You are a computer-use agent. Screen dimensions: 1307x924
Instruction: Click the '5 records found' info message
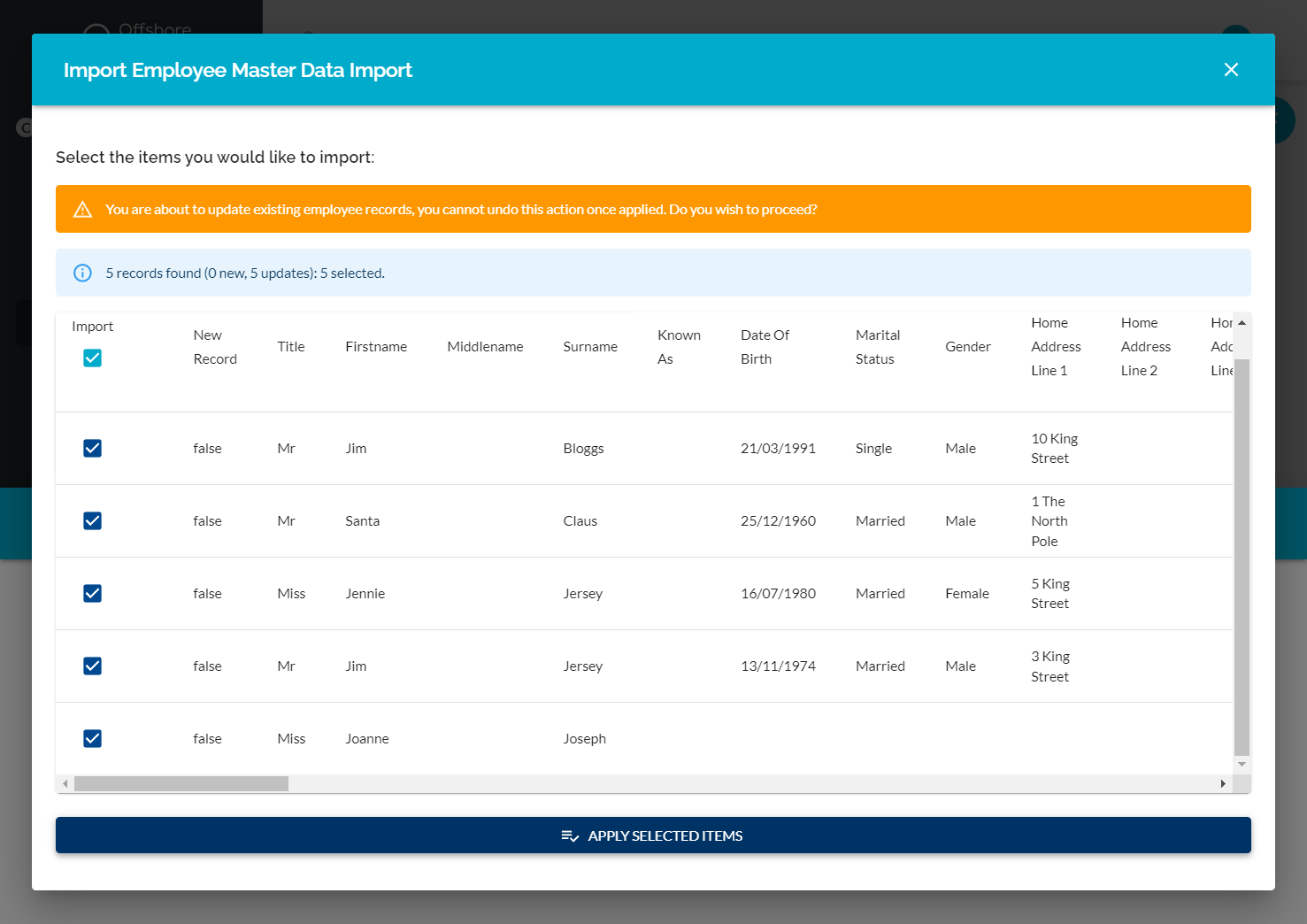click(245, 273)
